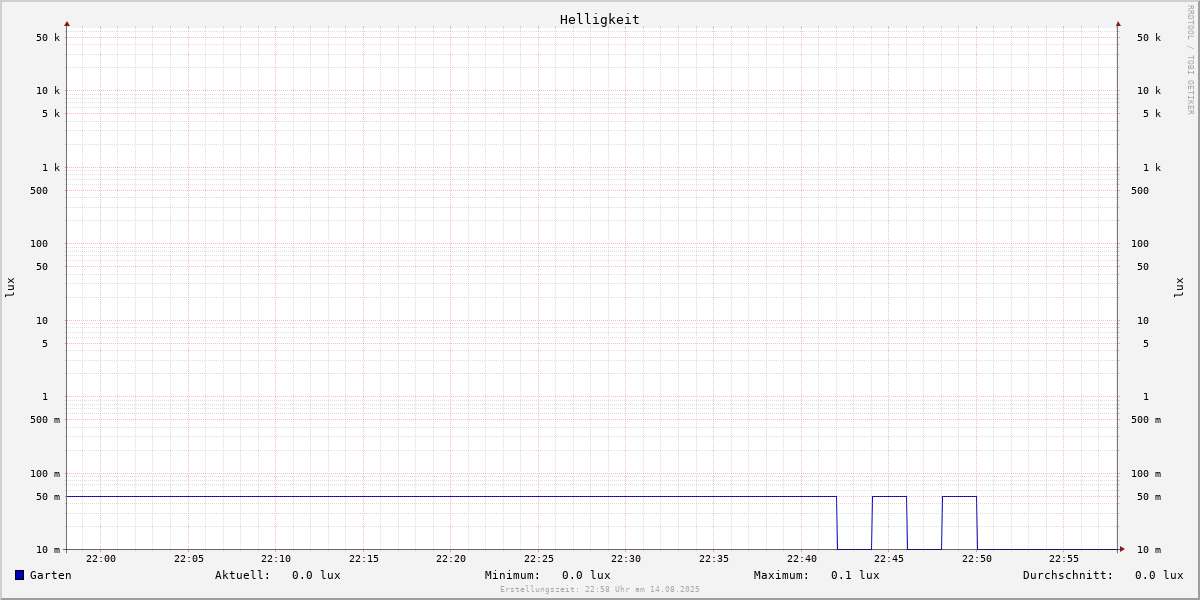This screenshot has height=600, width=1200.
Task: Click the blue pulse peak near 22:45
Action: tap(889, 496)
